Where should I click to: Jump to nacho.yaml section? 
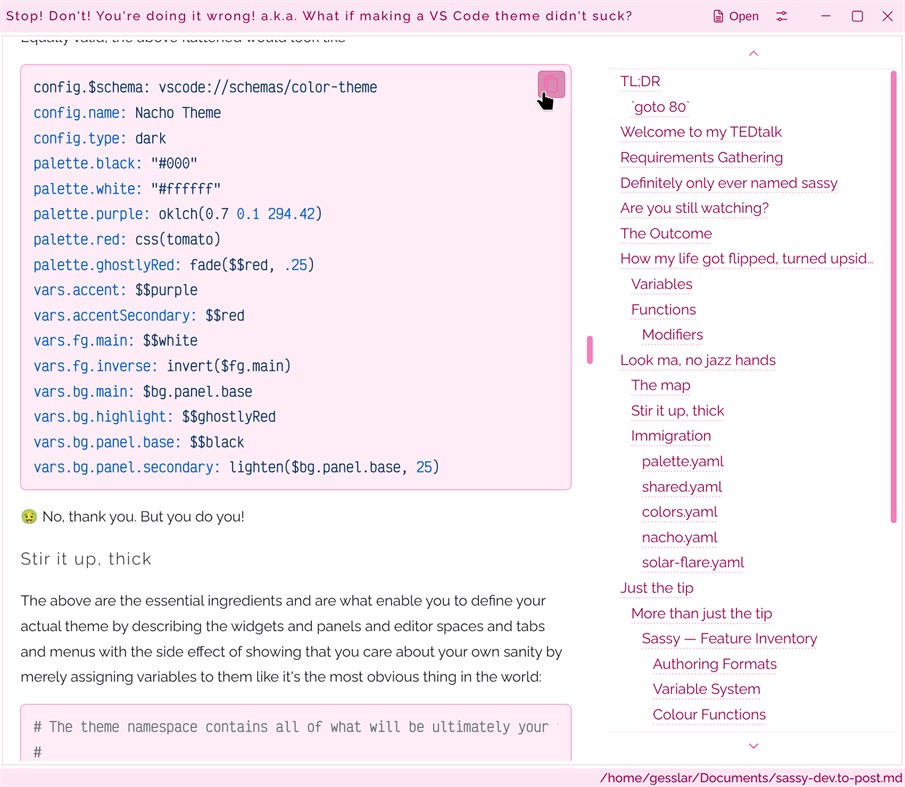(679, 537)
